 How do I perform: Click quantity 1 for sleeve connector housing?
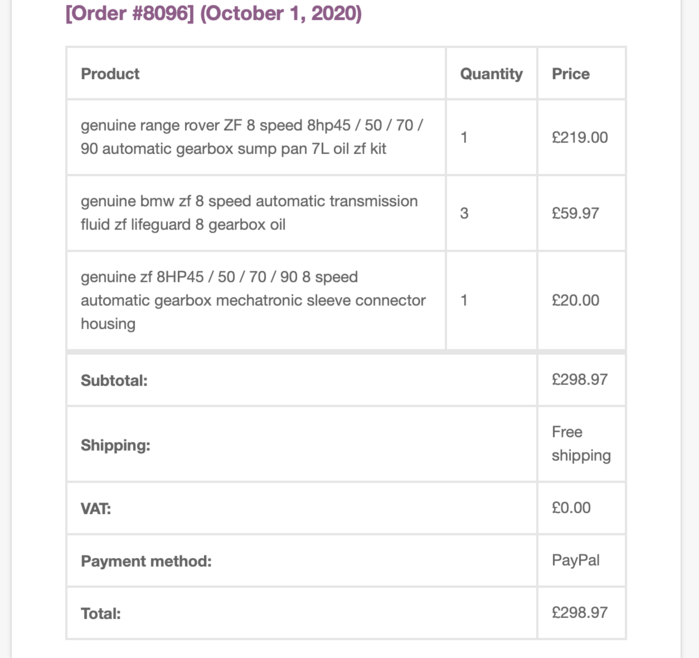464,300
